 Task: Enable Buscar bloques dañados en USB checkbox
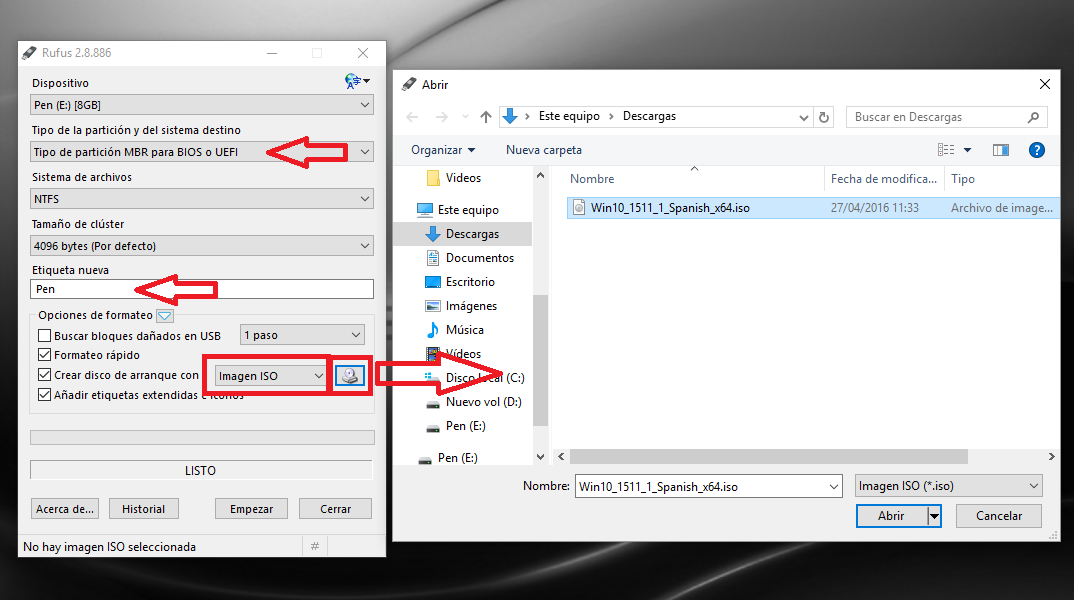pyautogui.click(x=44, y=336)
